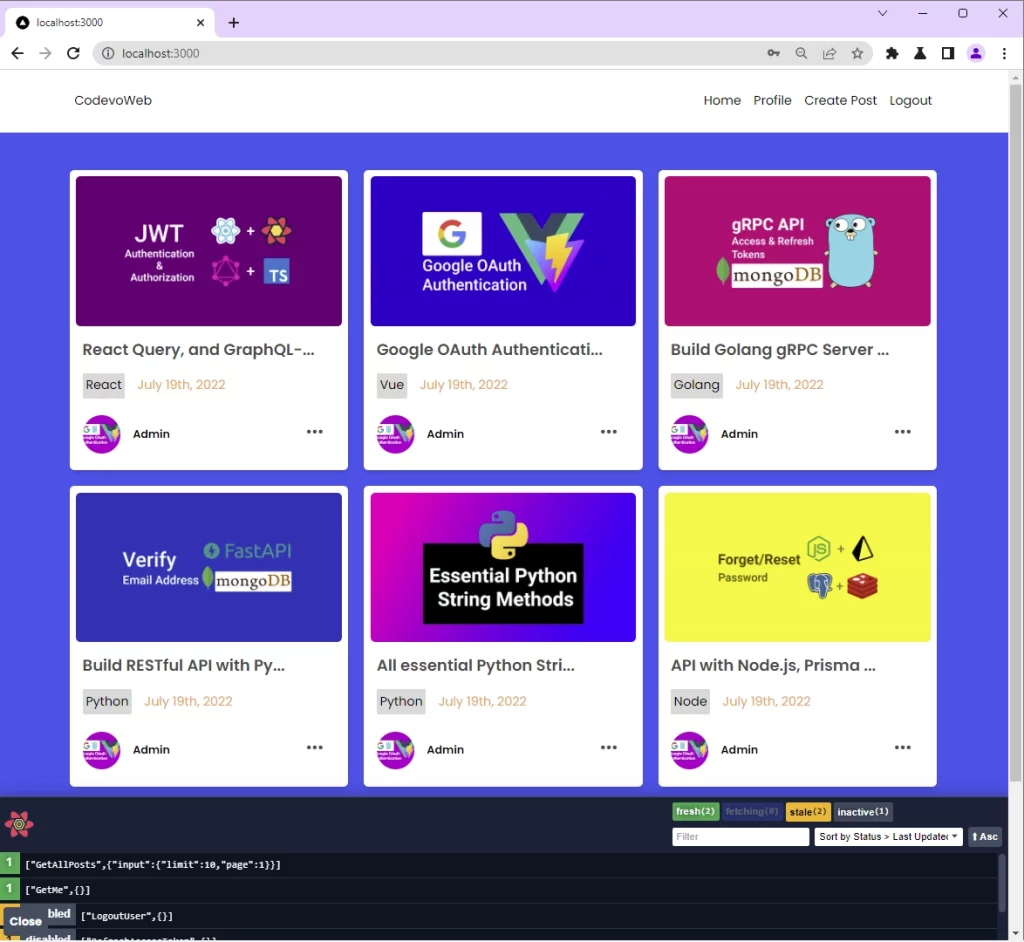This screenshot has height=942, width=1024.
Task: Select the GetMe query row
Action: 499,890
